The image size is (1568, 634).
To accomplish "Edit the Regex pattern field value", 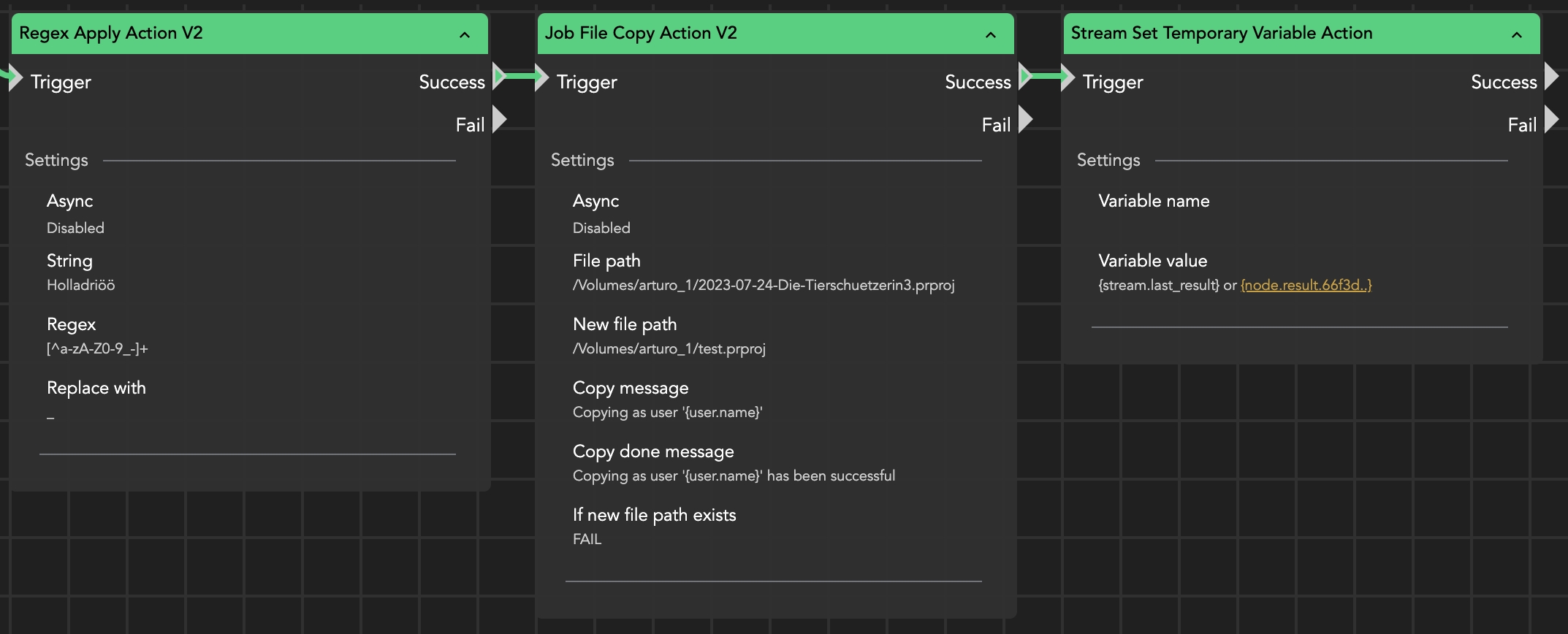I will pyautogui.click(x=97, y=349).
